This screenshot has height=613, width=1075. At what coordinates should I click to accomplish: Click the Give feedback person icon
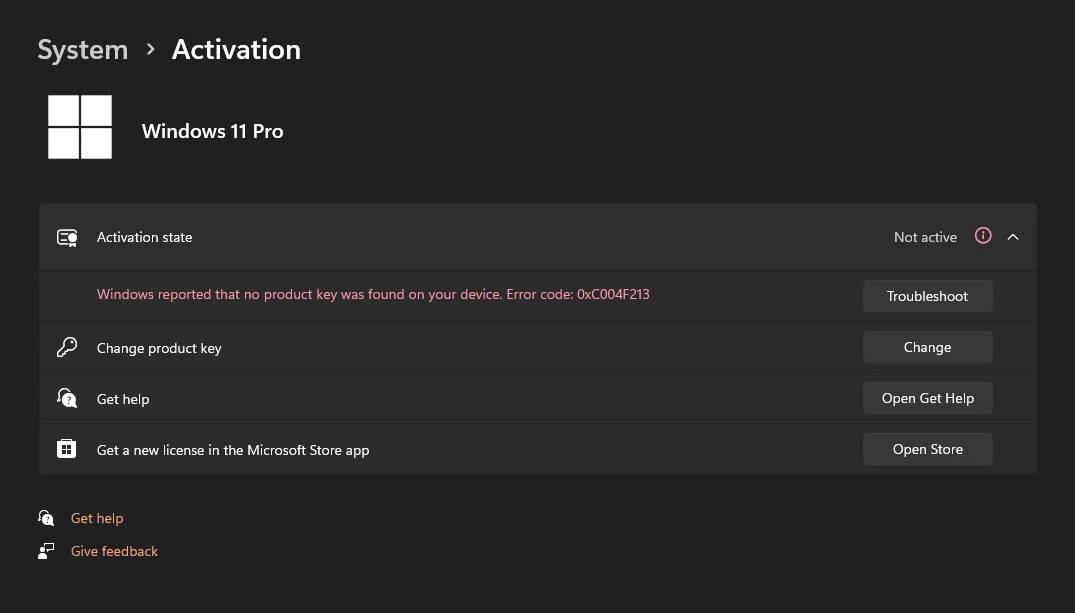point(46,551)
